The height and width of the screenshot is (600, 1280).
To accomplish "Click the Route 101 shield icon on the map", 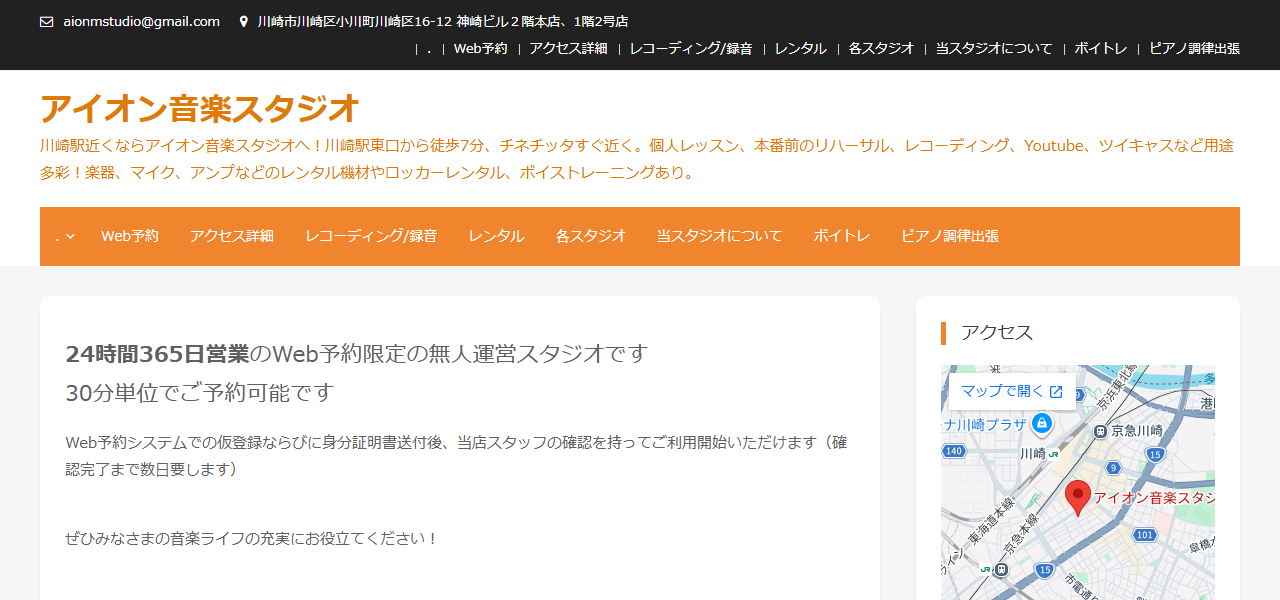I will point(1145,534).
